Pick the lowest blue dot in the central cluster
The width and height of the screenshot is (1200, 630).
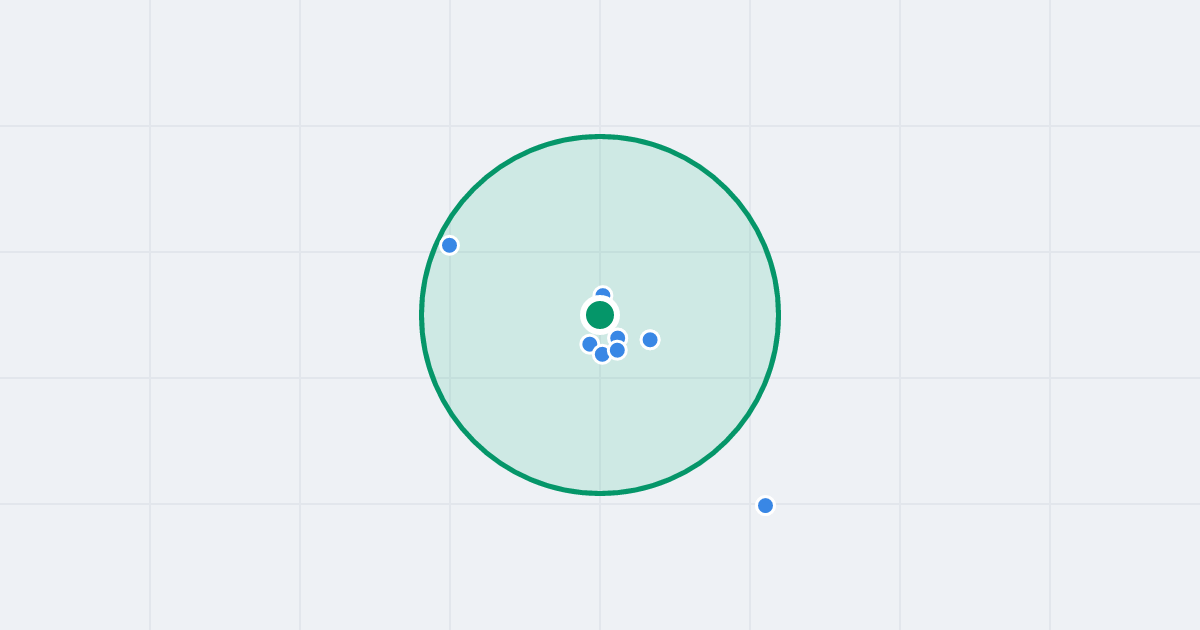pos(602,354)
